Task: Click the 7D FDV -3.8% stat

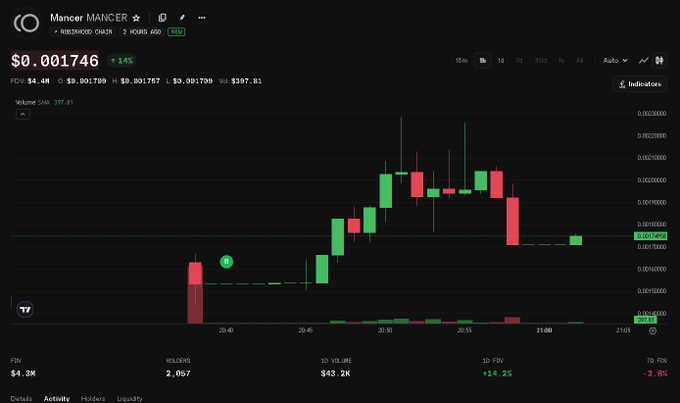Action: coord(655,367)
